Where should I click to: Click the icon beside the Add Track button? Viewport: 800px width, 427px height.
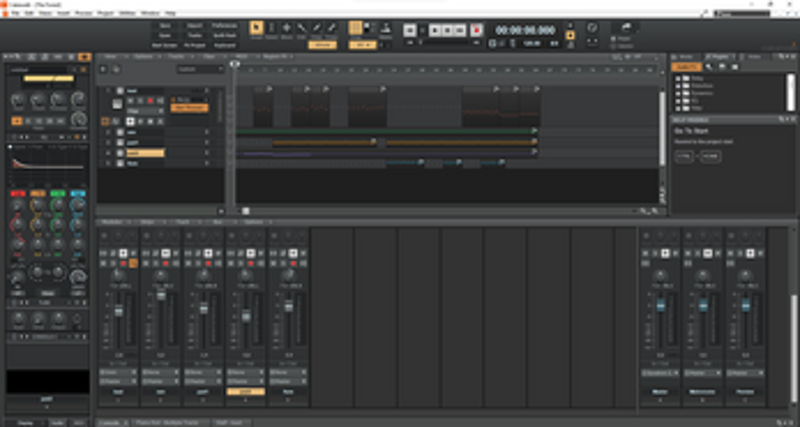coord(116,69)
